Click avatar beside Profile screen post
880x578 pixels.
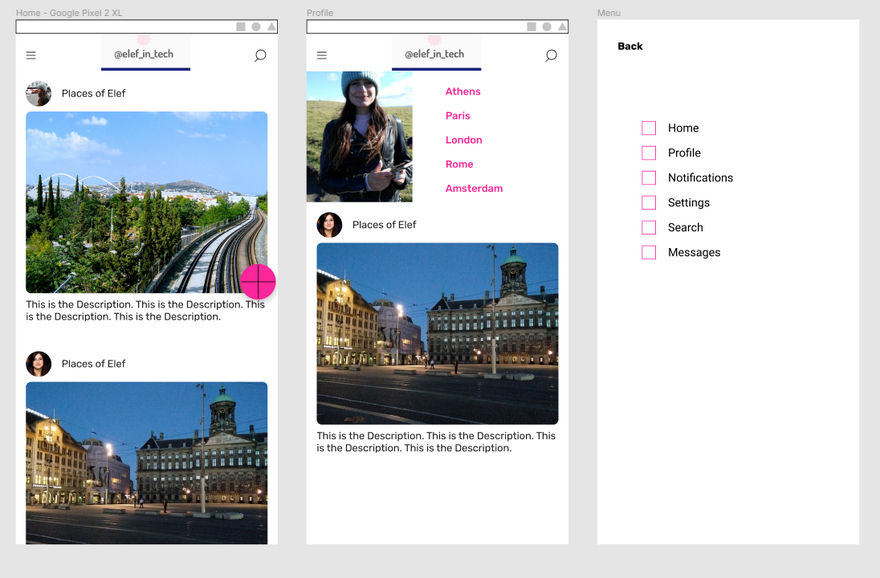click(x=330, y=225)
